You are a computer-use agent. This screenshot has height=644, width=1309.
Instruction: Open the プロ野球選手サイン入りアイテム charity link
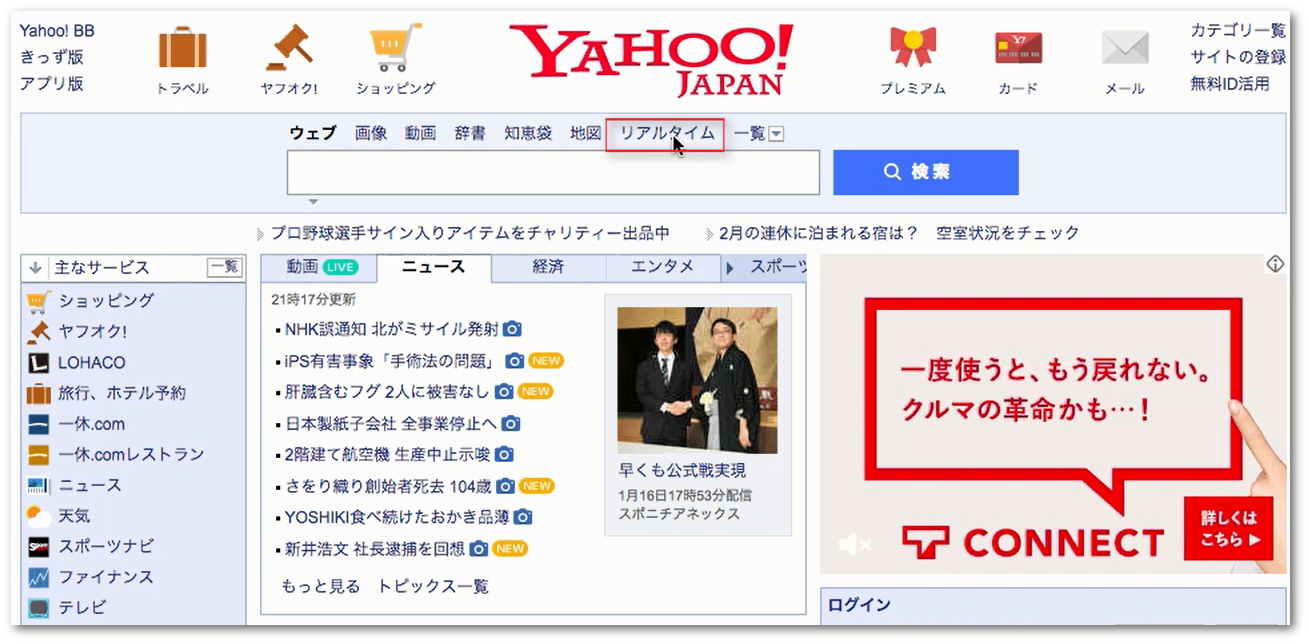(x=470, y=233)
